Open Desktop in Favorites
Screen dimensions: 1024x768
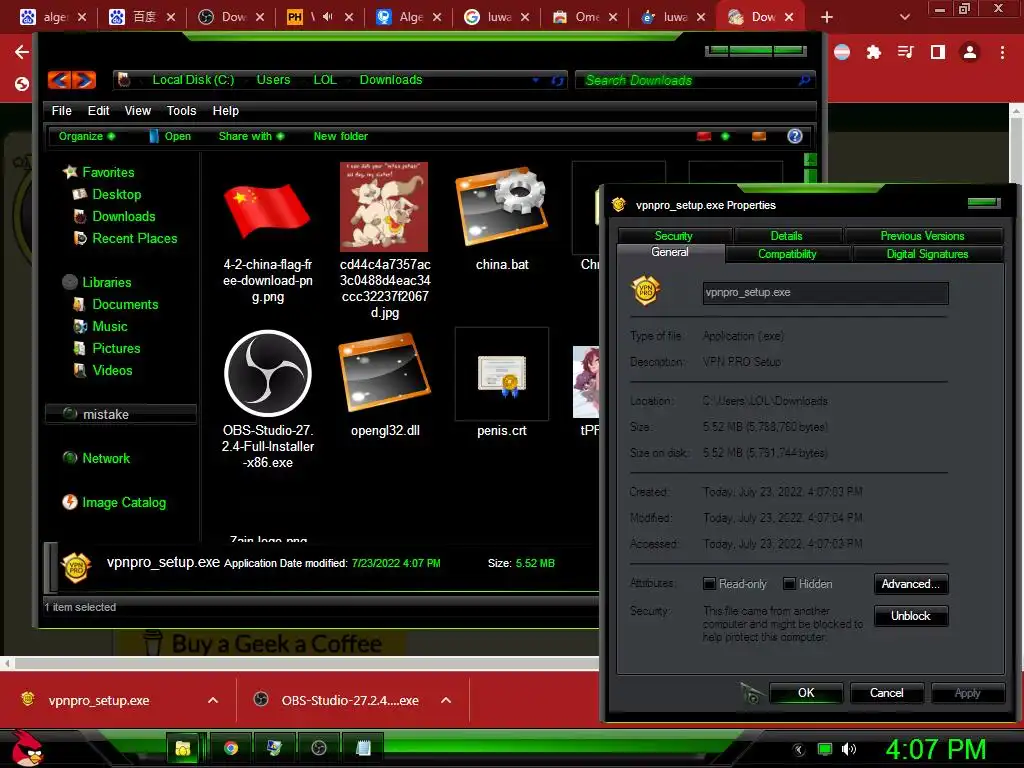click(x=116, y=195)
